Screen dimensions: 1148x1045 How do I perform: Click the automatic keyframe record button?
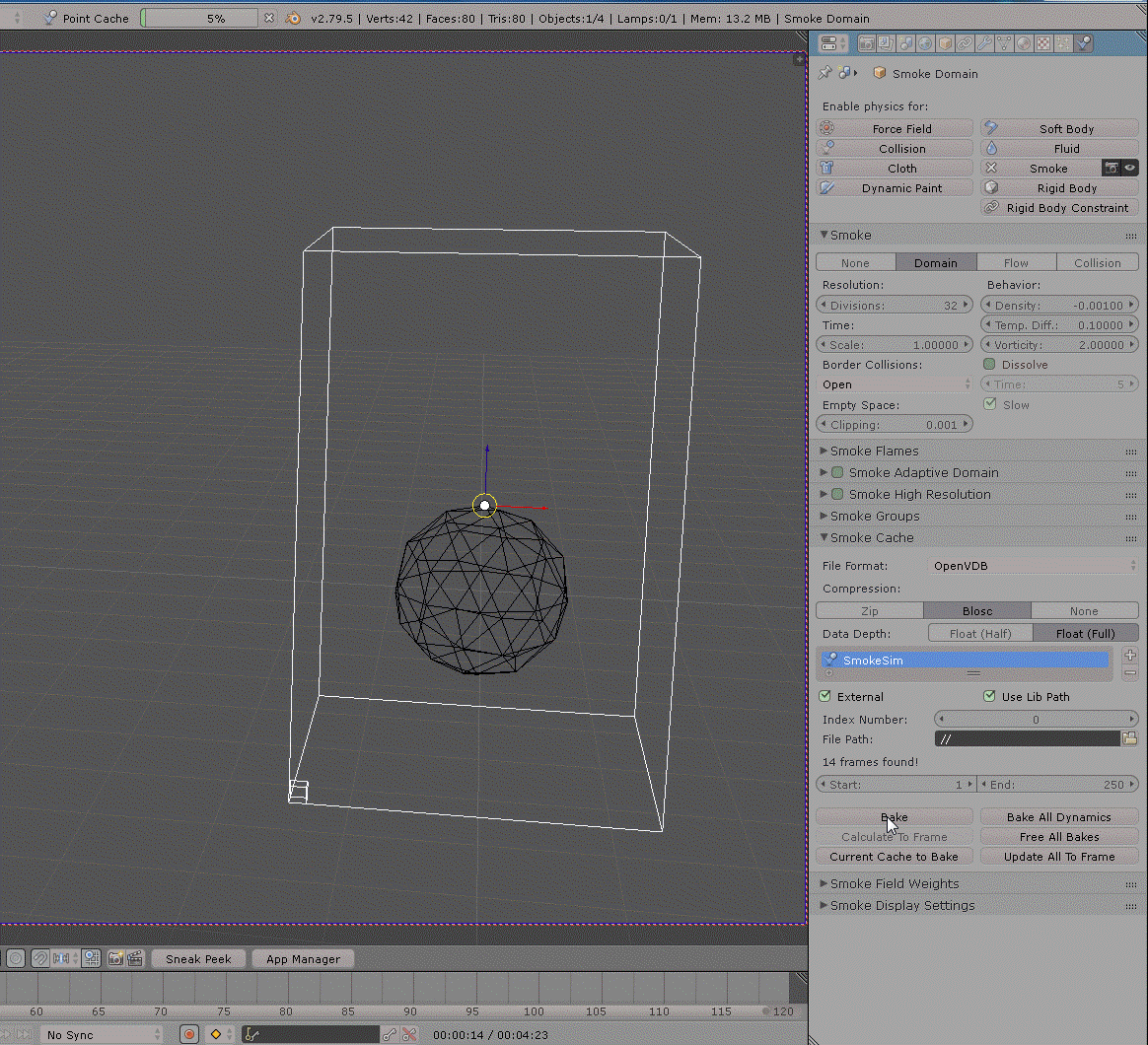[x=189, y=1034]
